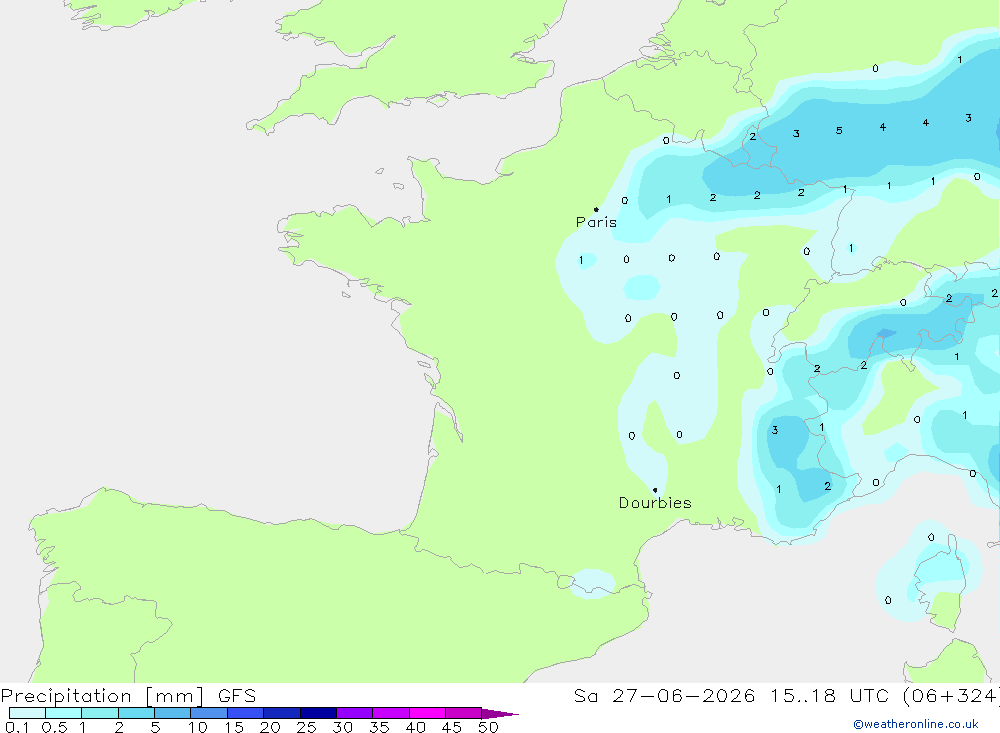Click the 10 legend scale label
Viewport: 1000px width, 733px height.
pyautogui.click(x=198, y=727)
